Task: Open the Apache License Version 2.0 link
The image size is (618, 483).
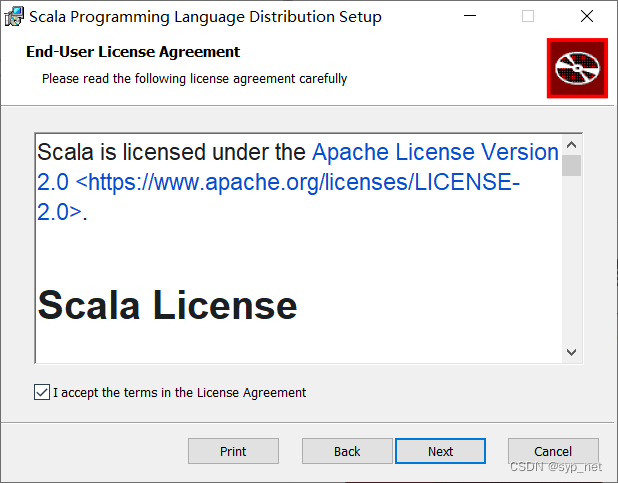Action: [x=298, y=182]
